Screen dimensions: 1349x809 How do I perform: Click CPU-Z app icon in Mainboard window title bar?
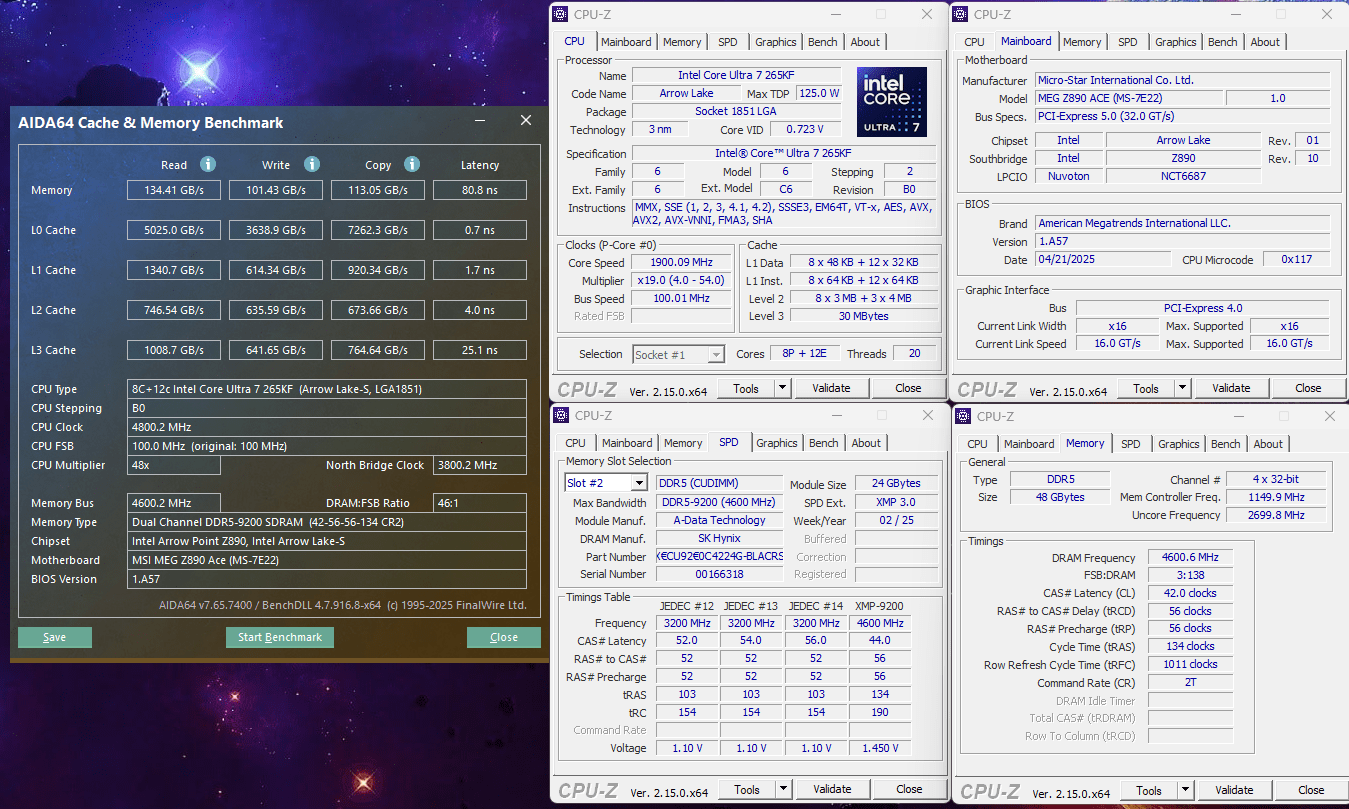coord(961,14)
